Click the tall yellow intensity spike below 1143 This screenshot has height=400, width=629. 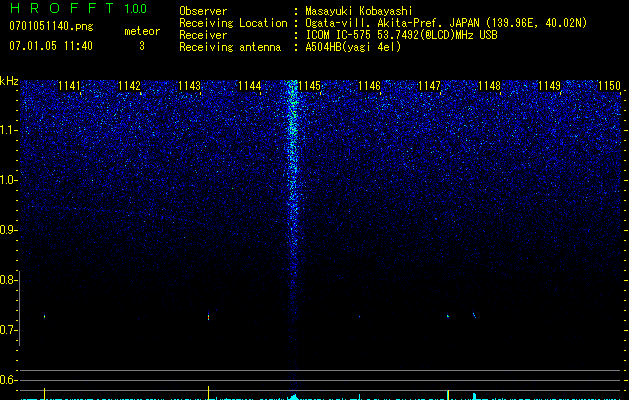point(208,392)
